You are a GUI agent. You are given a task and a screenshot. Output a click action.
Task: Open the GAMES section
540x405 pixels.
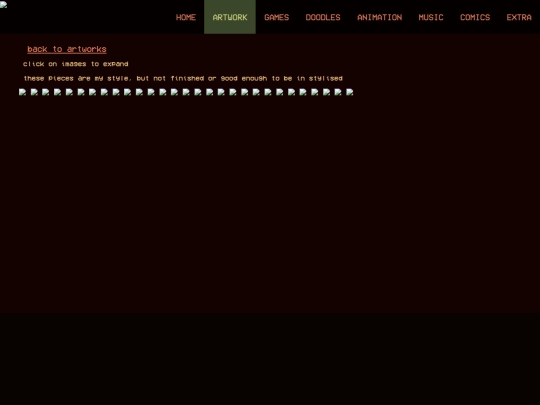277,17
